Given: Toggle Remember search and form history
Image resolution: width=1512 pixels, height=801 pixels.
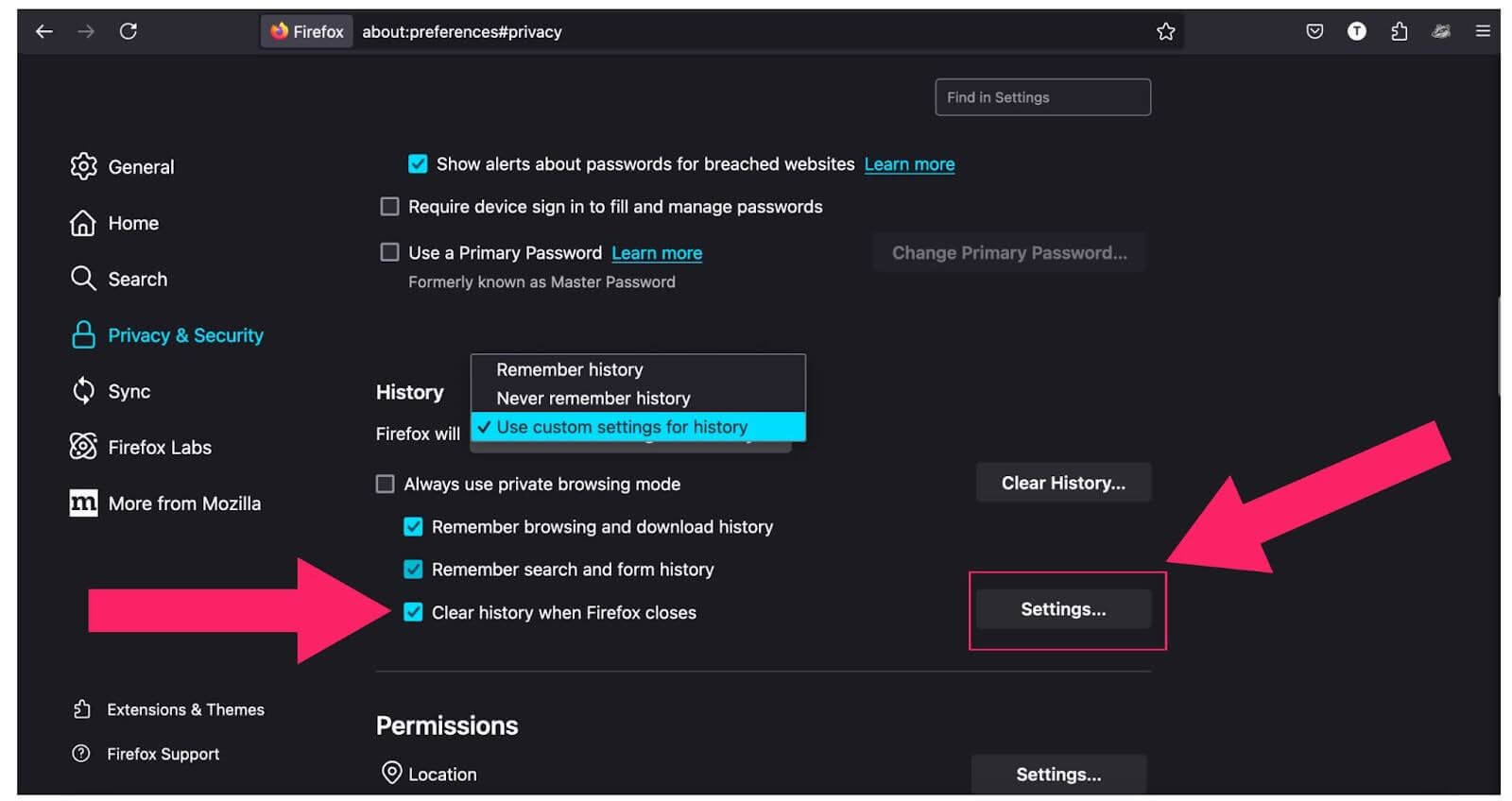Looking at the screenshot, I should tap(413, 569).
